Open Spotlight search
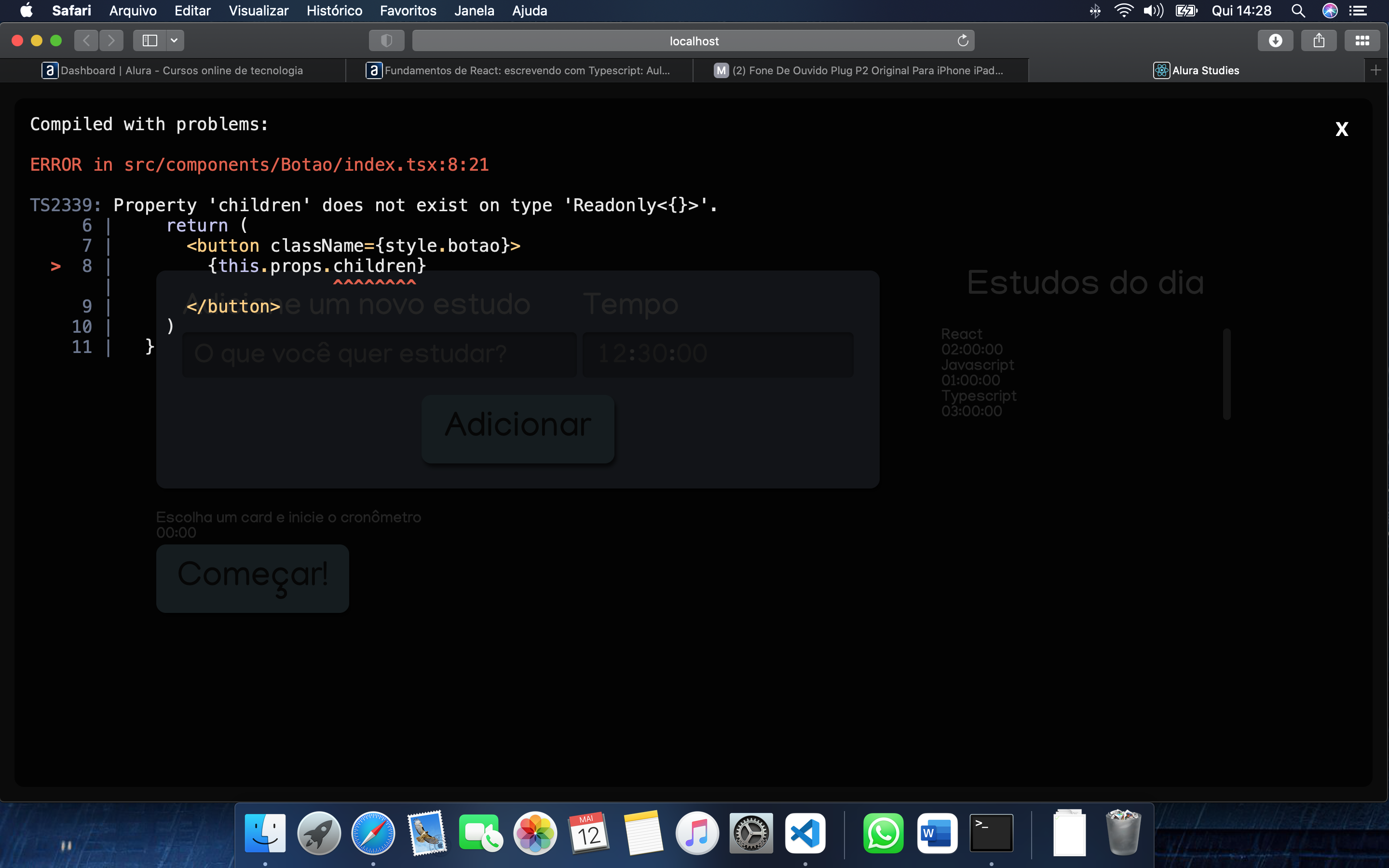The height and width of the screenshot is (868, 1389). pyautogui.click(x=1298, y=10)
